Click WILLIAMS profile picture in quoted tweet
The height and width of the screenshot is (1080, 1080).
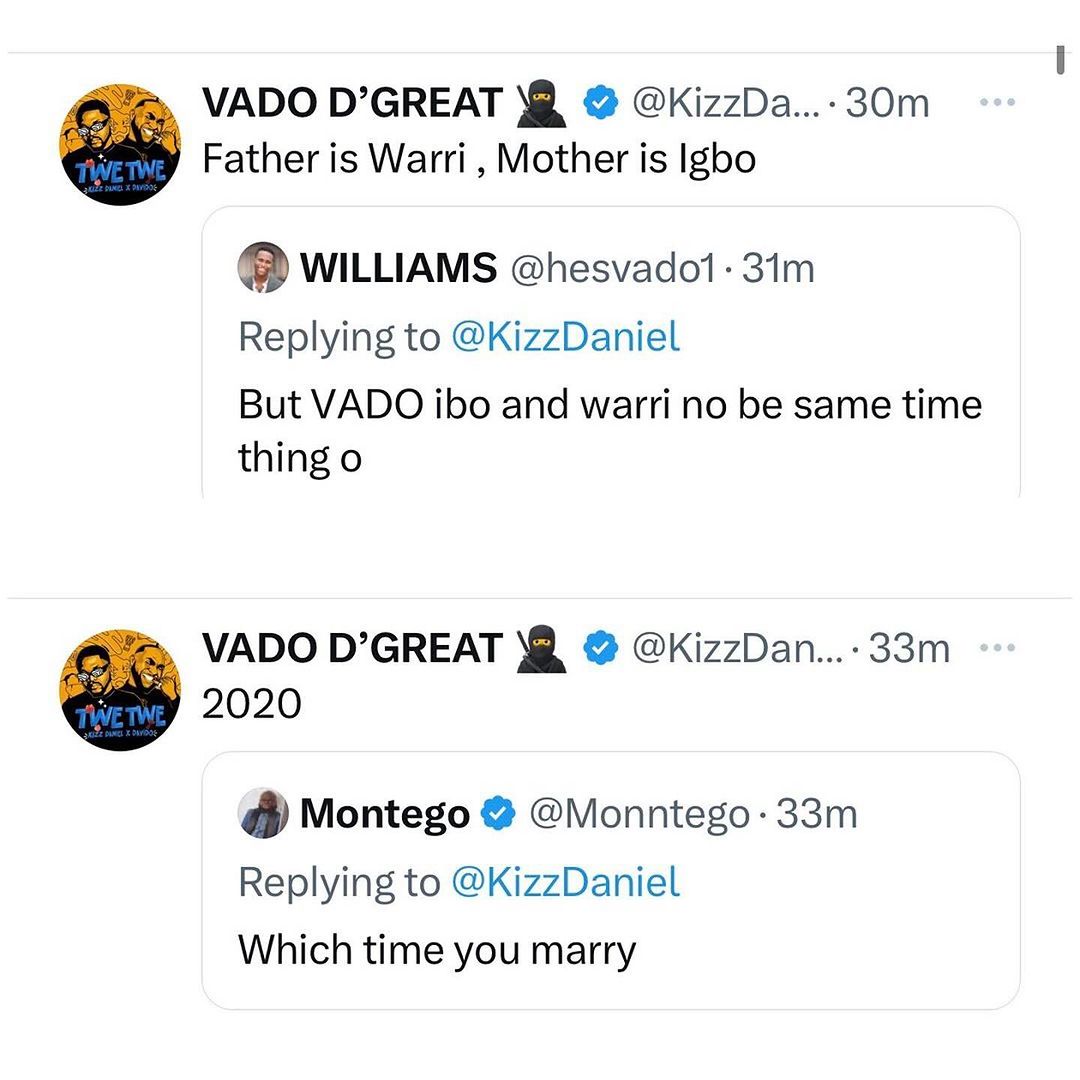pos(263,269)
